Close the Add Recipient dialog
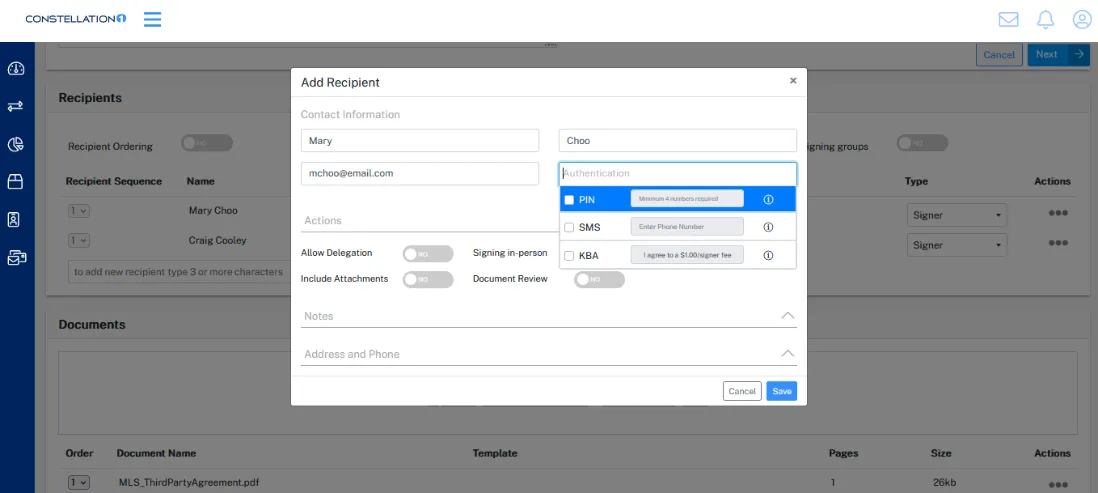This screenshot has height=493, width=1098. click(x=793, y=81)
